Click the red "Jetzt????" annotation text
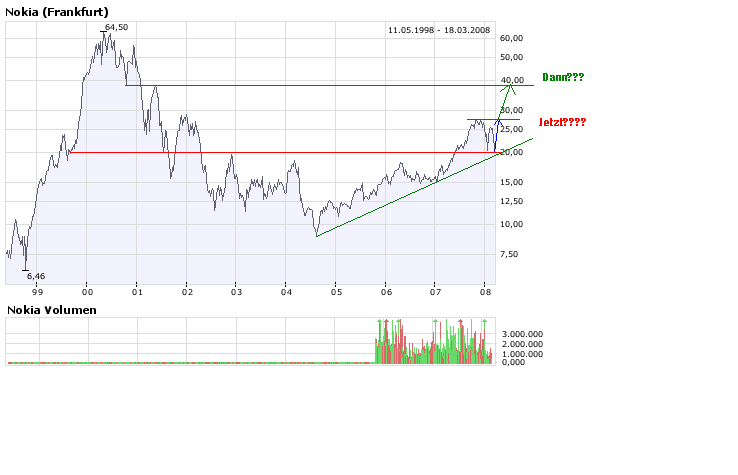This screenshot has height=475, width=738. tap(562, 122)
